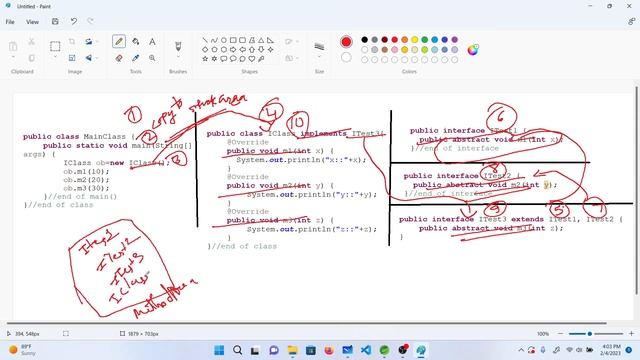Select the Text tool
Viewport: 640px width, 360px height.
click(152, 41)
